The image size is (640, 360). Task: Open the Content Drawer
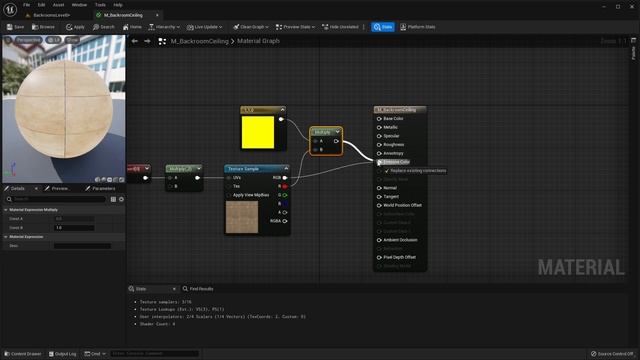(22, 354)
